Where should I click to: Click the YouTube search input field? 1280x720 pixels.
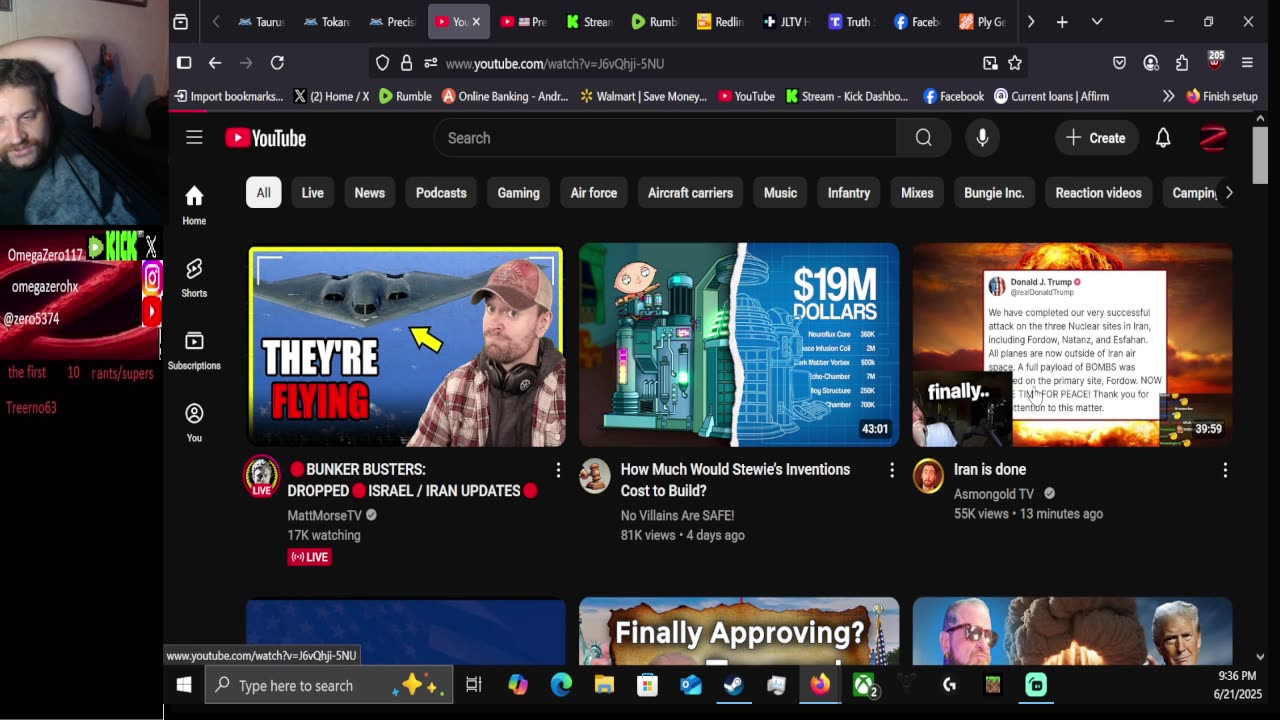click(x=665, y=138)
